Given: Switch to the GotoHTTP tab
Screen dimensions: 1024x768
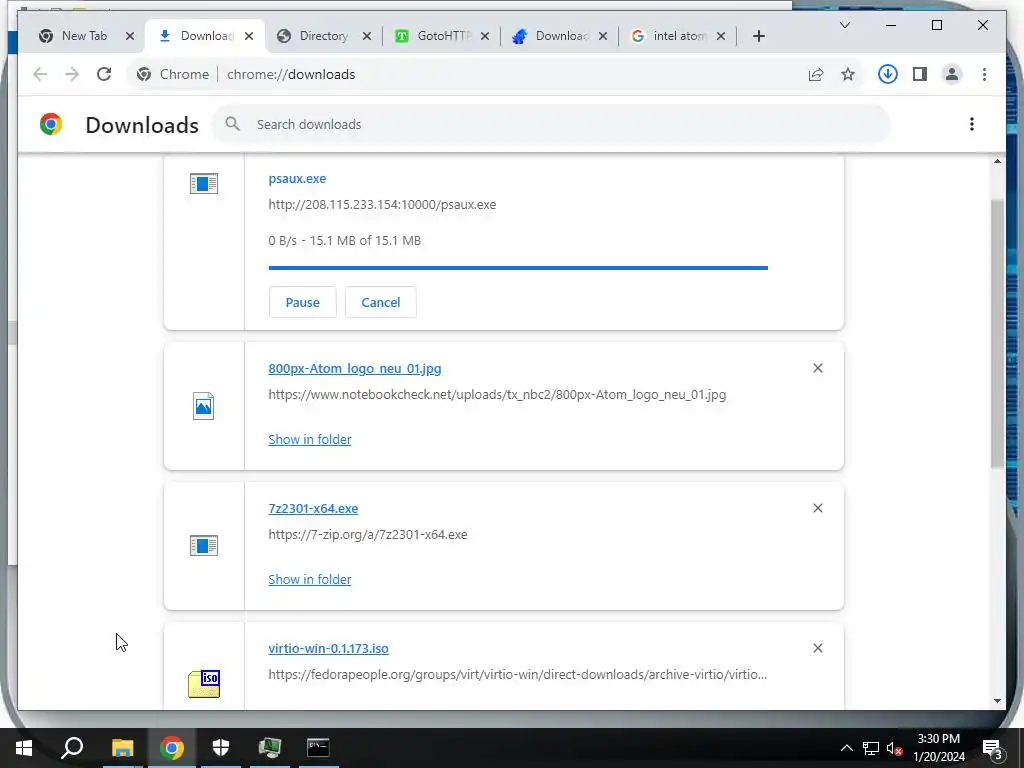Looking at the screenshot, I should (441, 36).
